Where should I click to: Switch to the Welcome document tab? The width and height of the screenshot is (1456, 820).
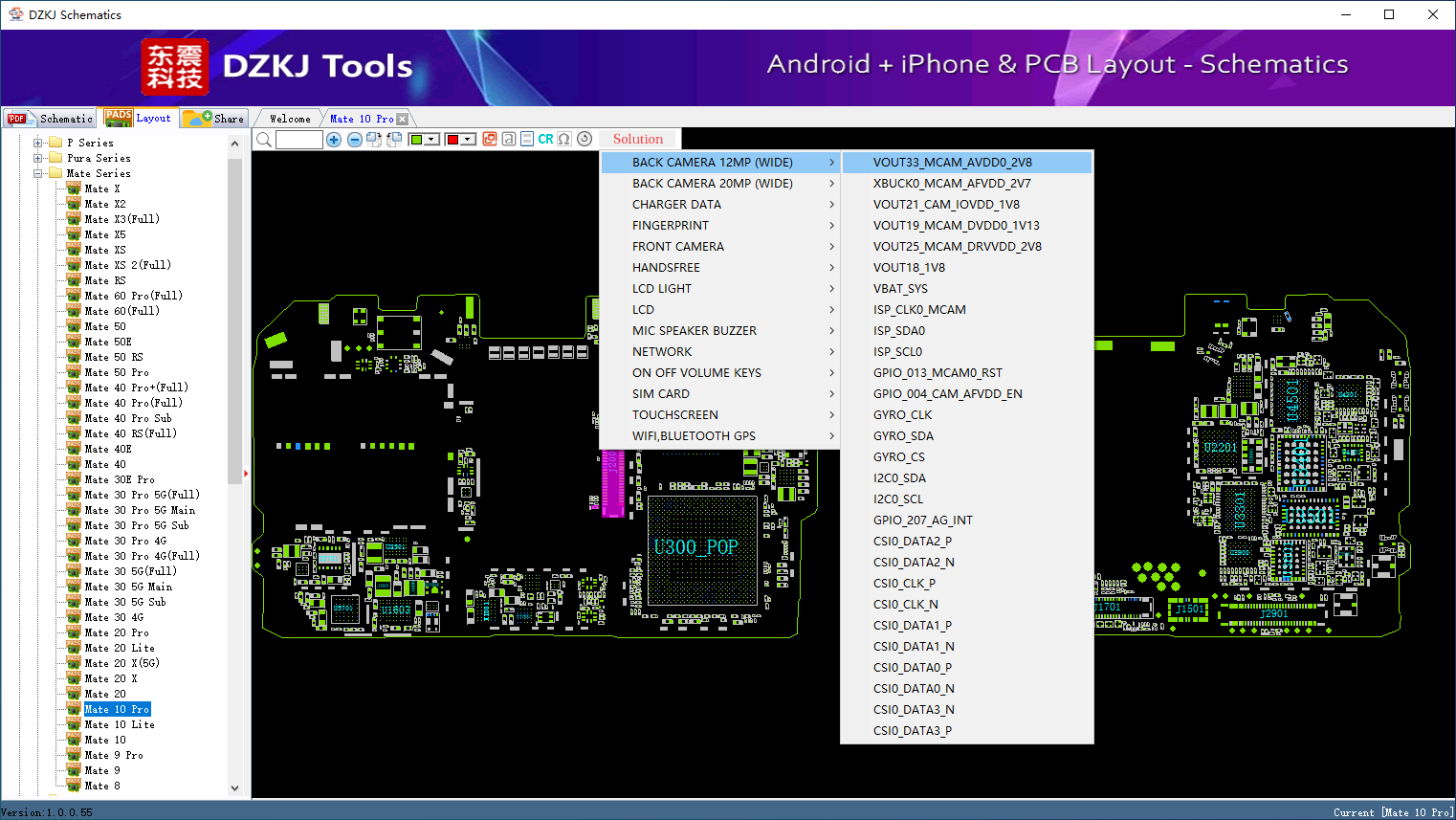[x=290, y=119]
